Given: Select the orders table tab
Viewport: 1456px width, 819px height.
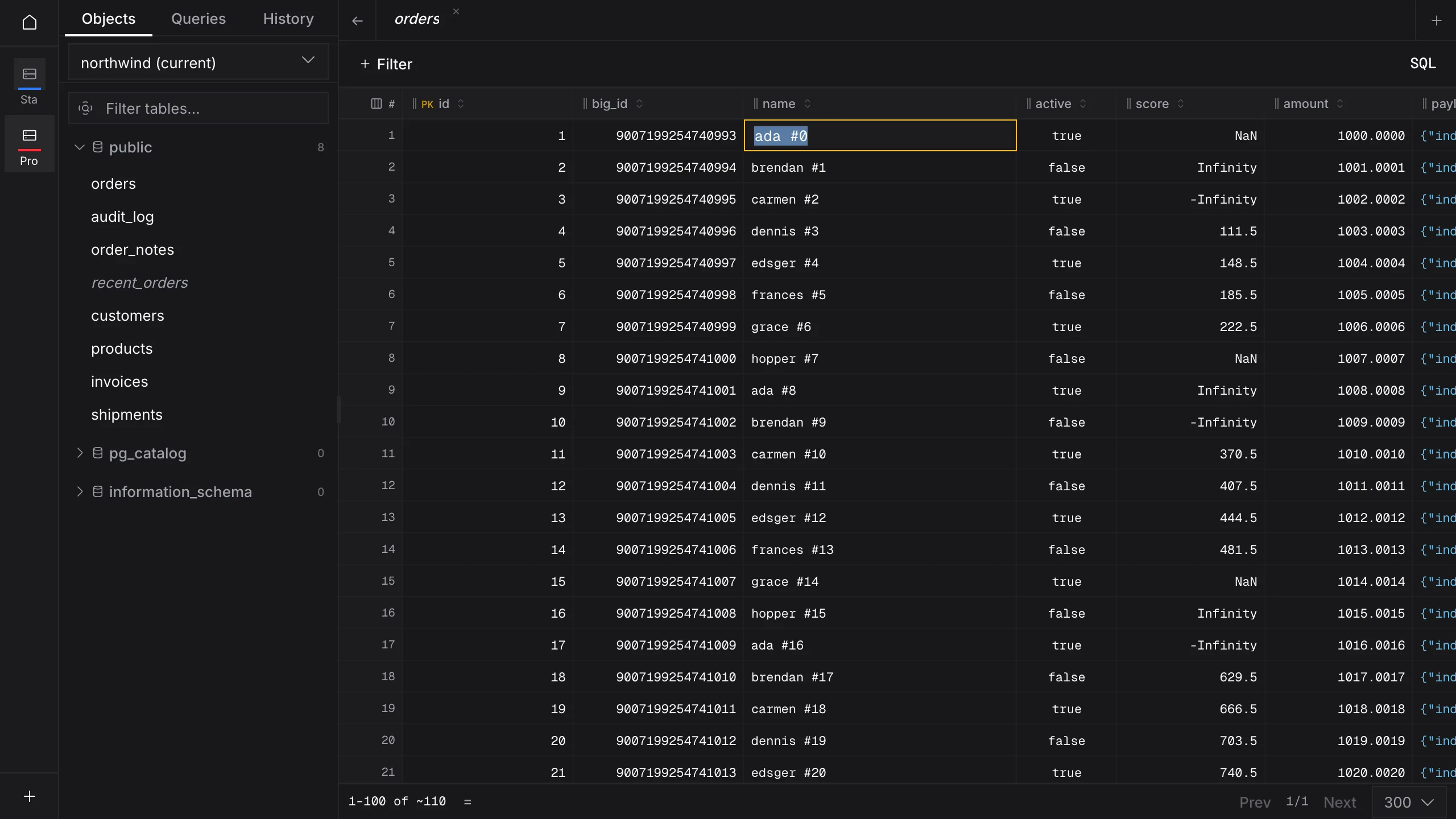Looking at the screenshot, I should click(x=417, y=20).
